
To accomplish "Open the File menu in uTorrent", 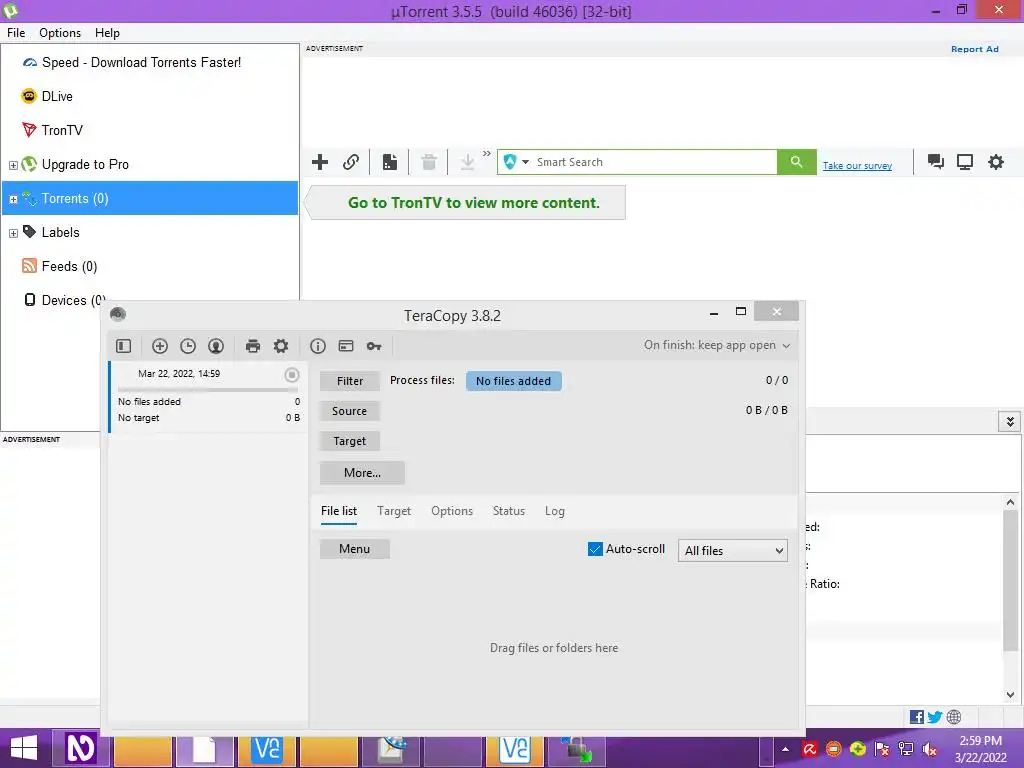I will pyautogui.click(x=16, y=33).
